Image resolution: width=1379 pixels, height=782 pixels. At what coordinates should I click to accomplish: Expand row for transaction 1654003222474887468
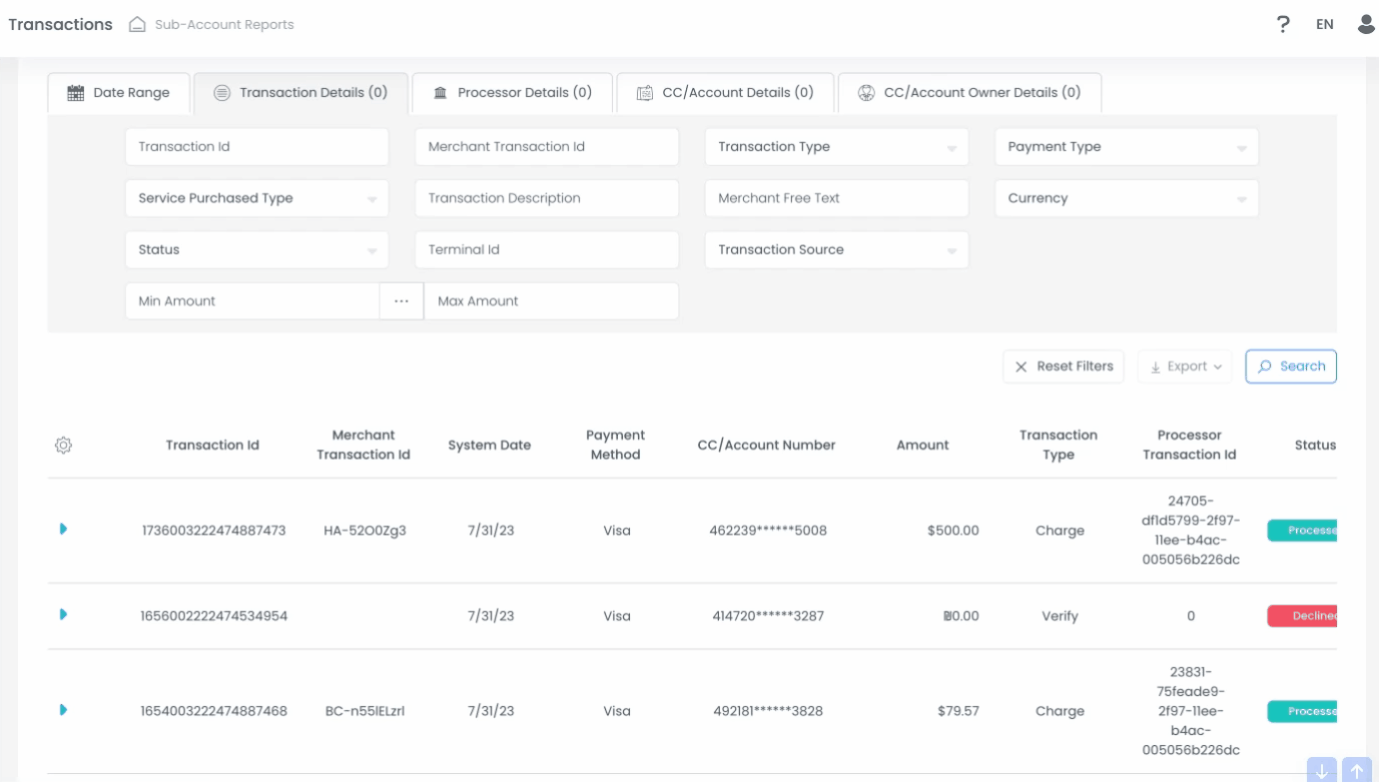point(63,710)
